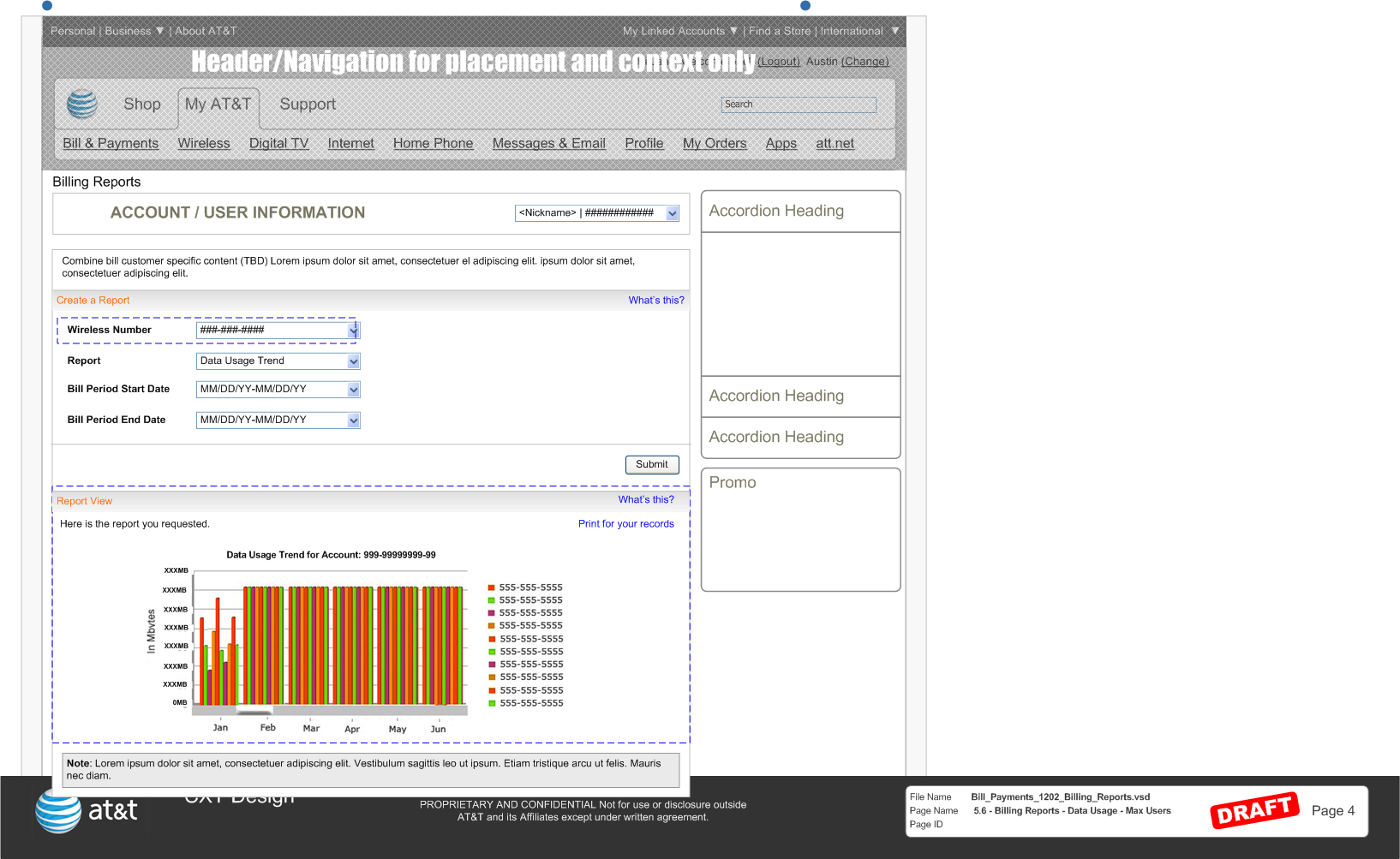Screen dimensions: 1400x859
Task: Click the Logout link
Action: pyautogui.click(x=778, y=62)
